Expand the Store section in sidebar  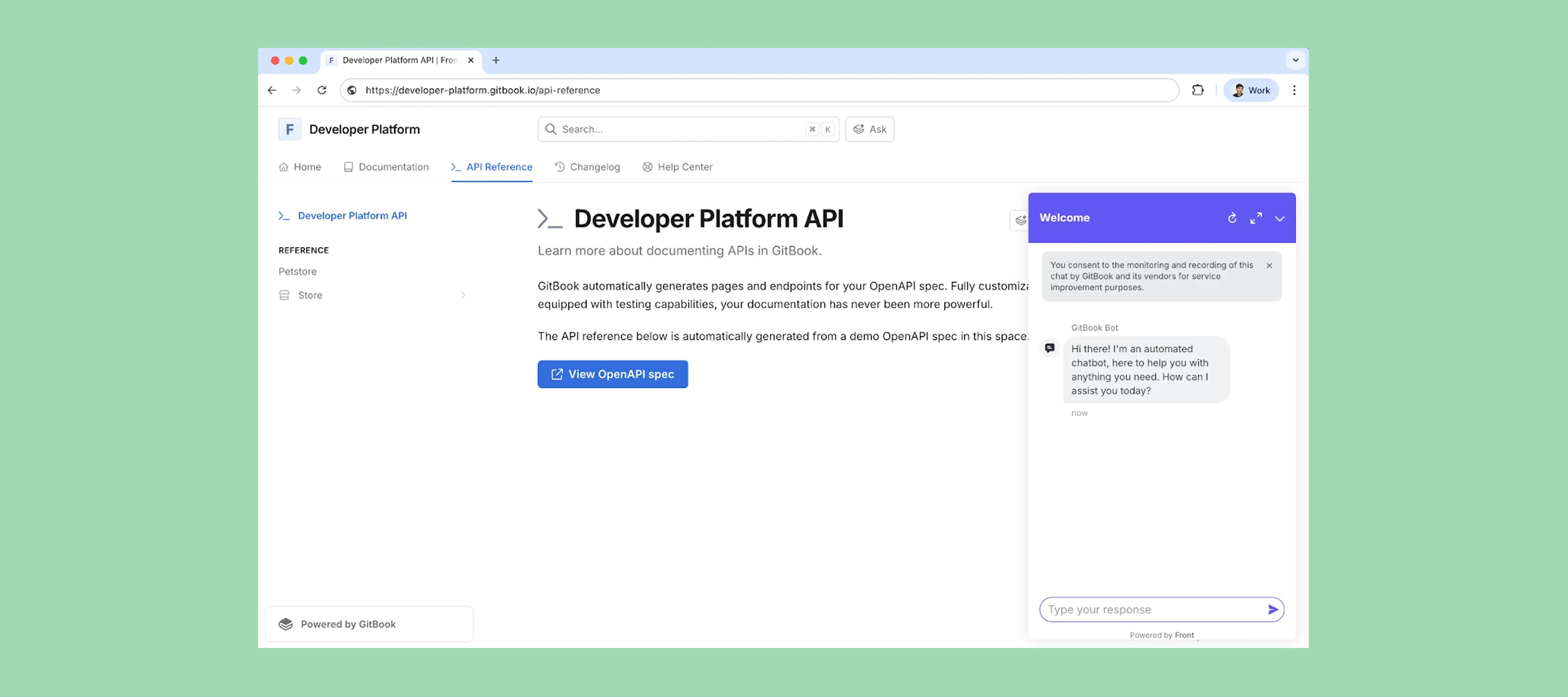(x=463, y=295)
